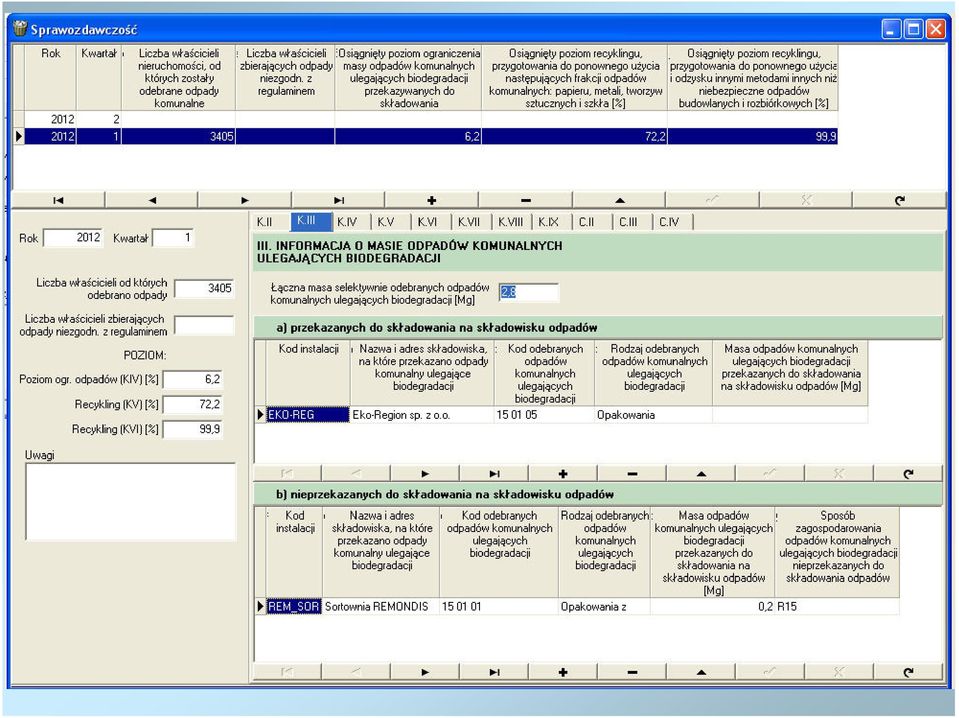959x718 pixels.
Task: Focus the Liczba właścicieli odebrano odpady field
Action: click(x=204, y=289)
